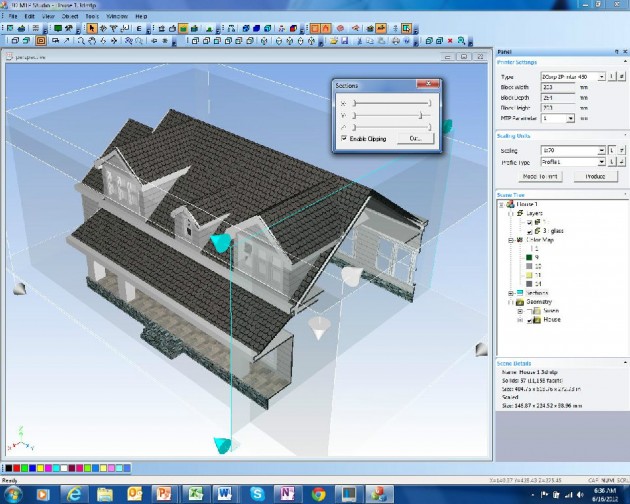Toggle the glass layer checkbox in Scene Tree

(x=529, y=231)
